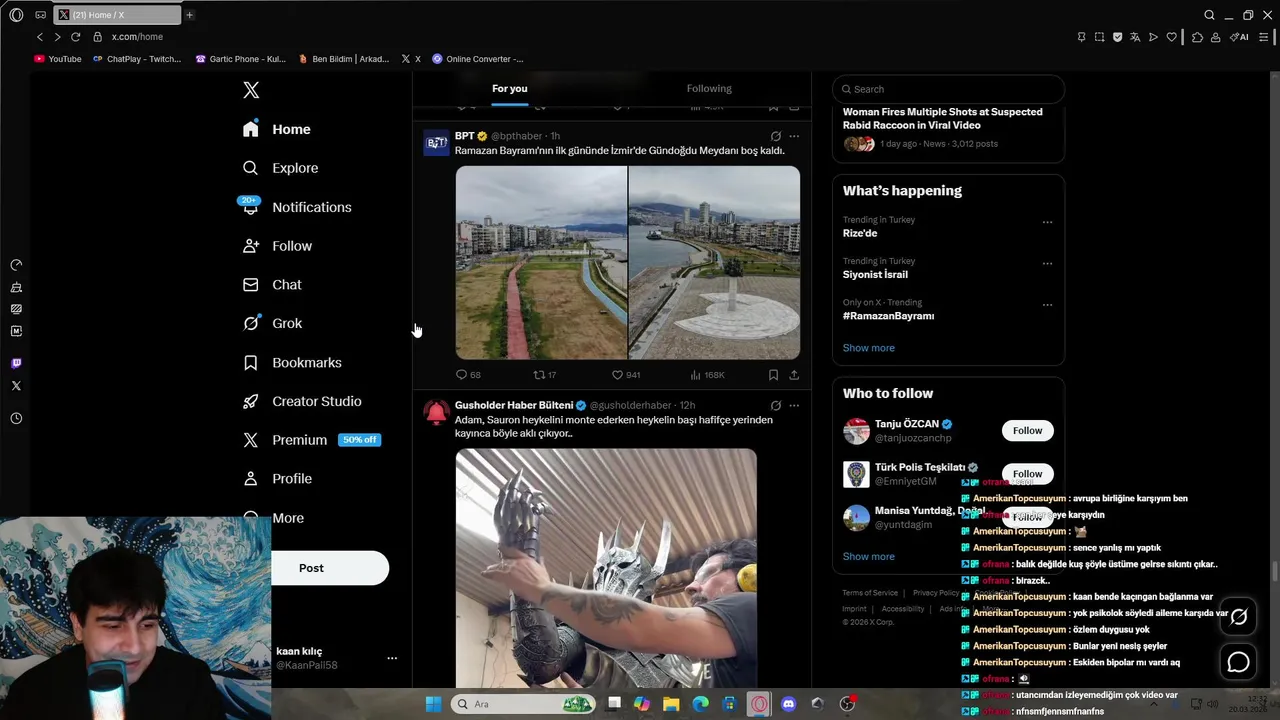Open Opera extensions cube icon
The image size is (1280, 720).
1197,37
